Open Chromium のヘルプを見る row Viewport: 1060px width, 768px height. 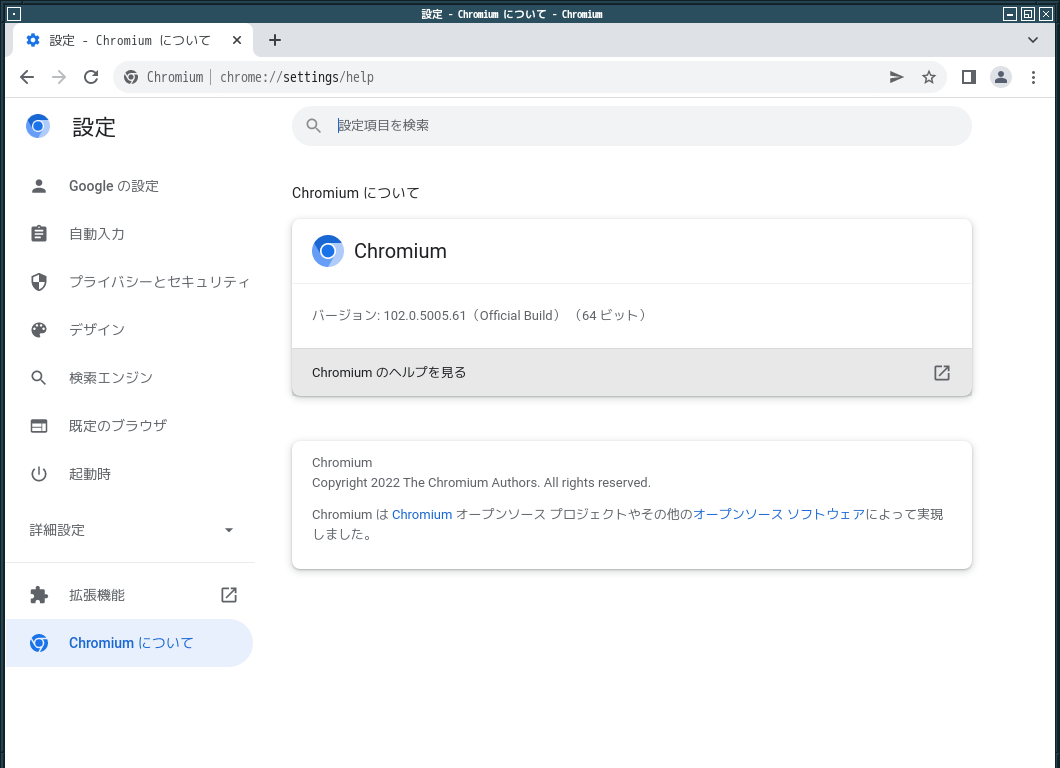(x=631, y=373)
